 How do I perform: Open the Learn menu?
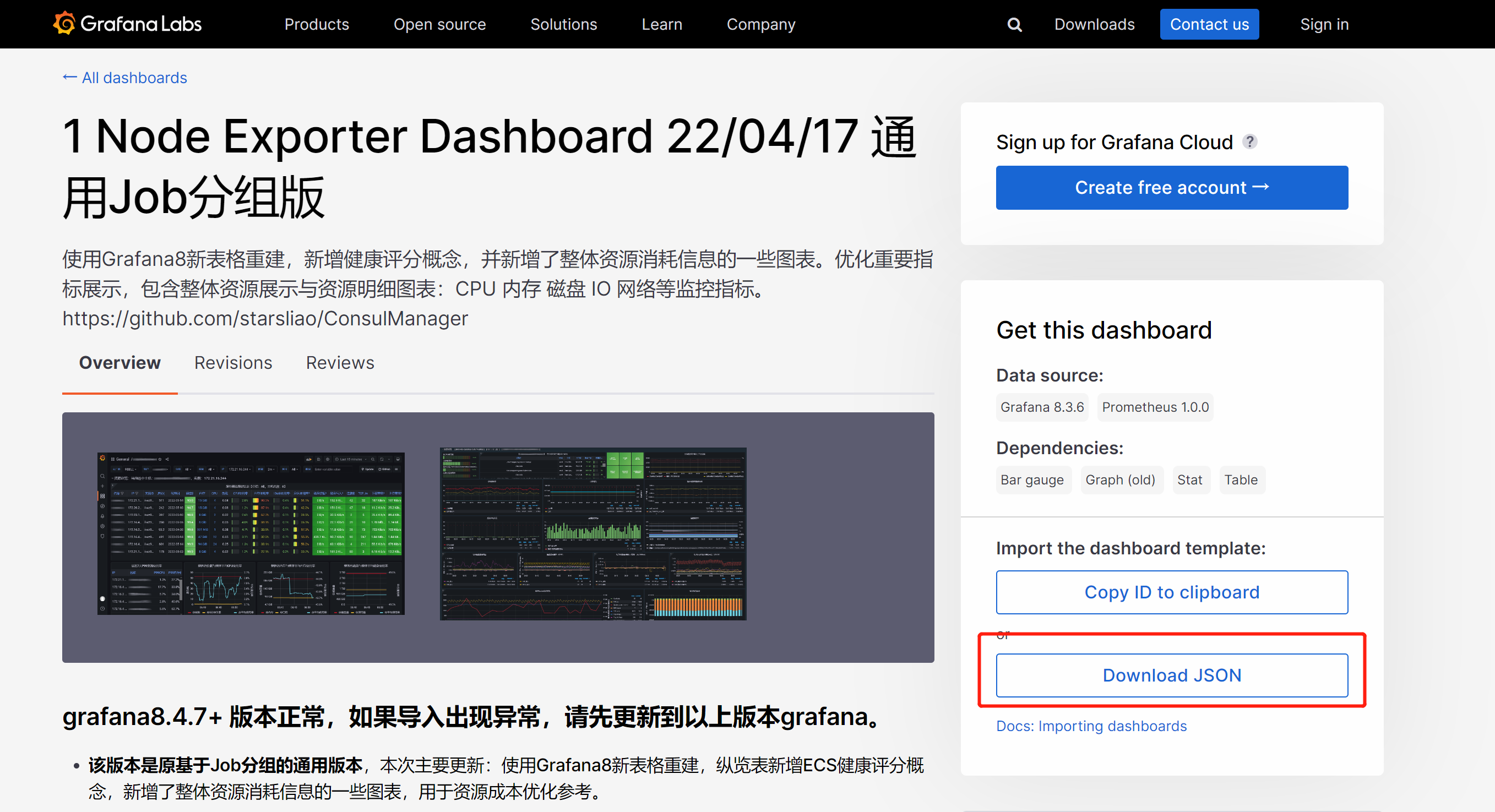[x=662, y=24]
